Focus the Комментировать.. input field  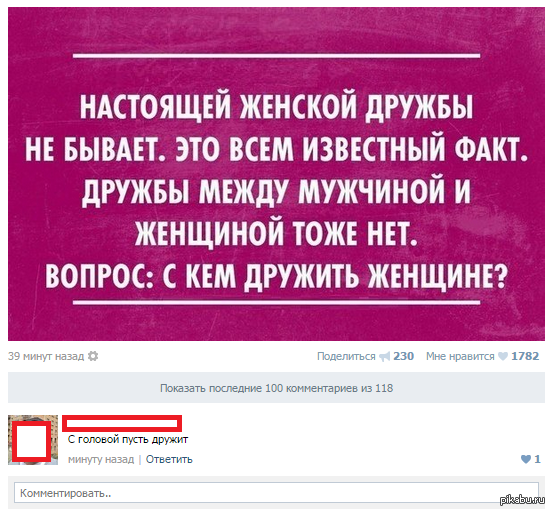point(276,493)
